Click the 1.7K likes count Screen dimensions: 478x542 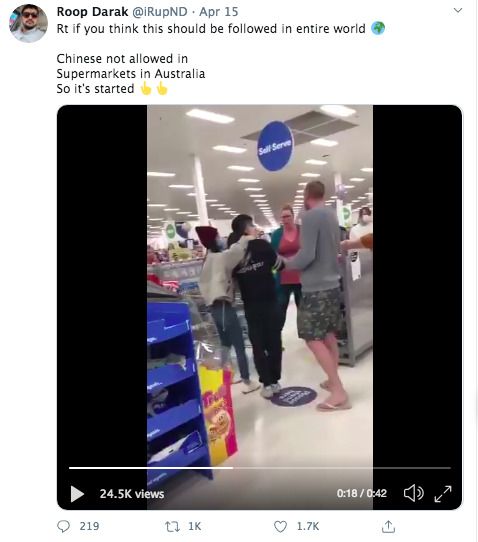pyautogui.click(x=308, y=526)
